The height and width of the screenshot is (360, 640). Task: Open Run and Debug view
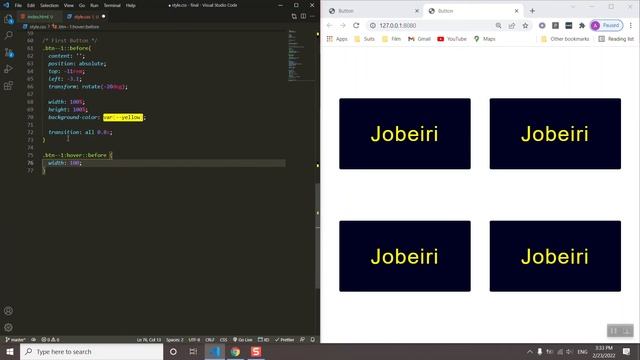tap(9, 69)
